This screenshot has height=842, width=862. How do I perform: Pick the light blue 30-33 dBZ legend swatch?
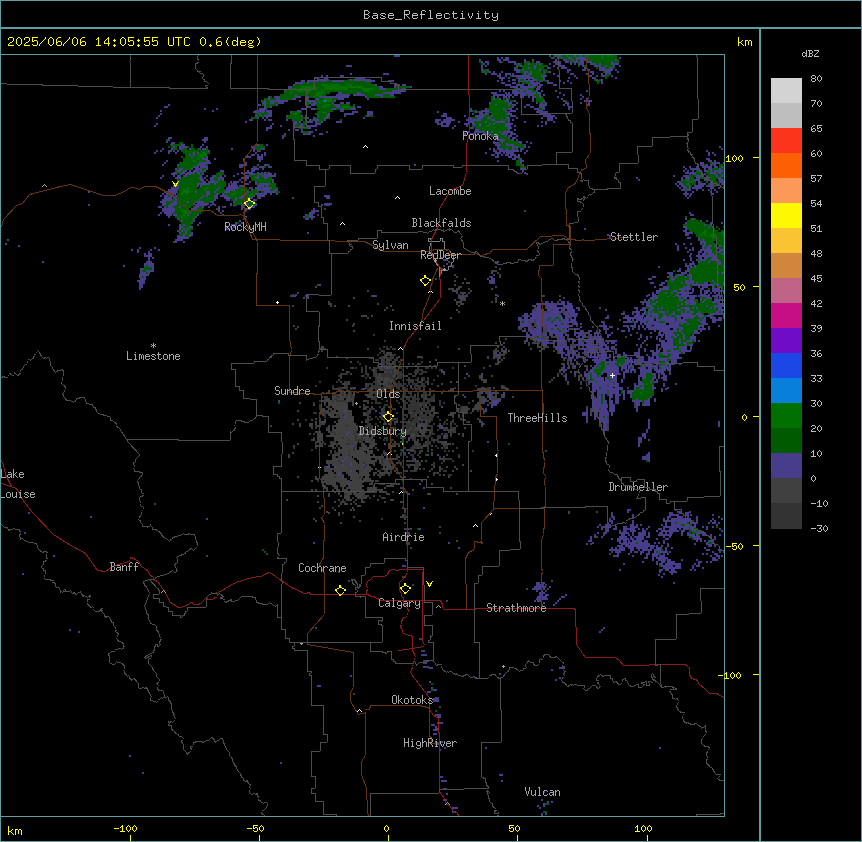pyautogui.click(x=786, y=391)
